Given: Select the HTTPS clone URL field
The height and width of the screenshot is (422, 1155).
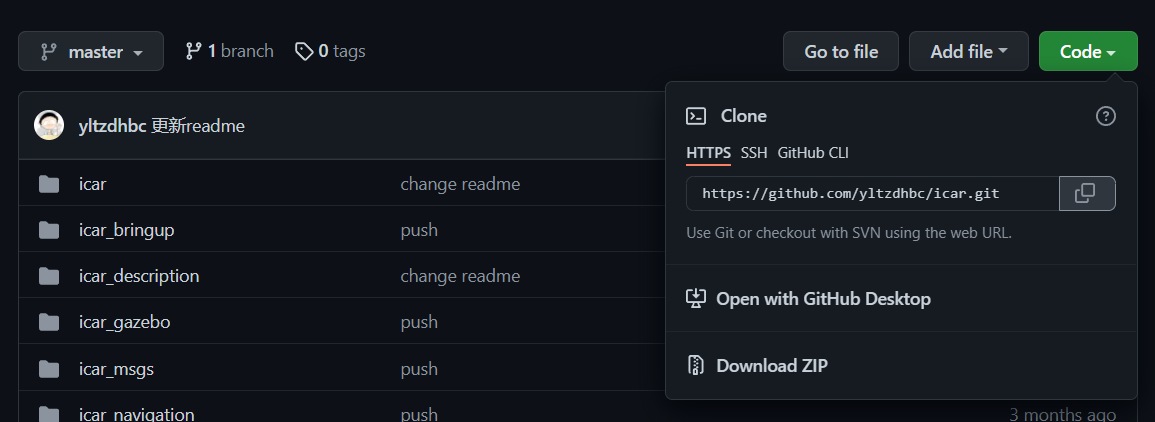Looking at the screenshot, I should [873, 194].
